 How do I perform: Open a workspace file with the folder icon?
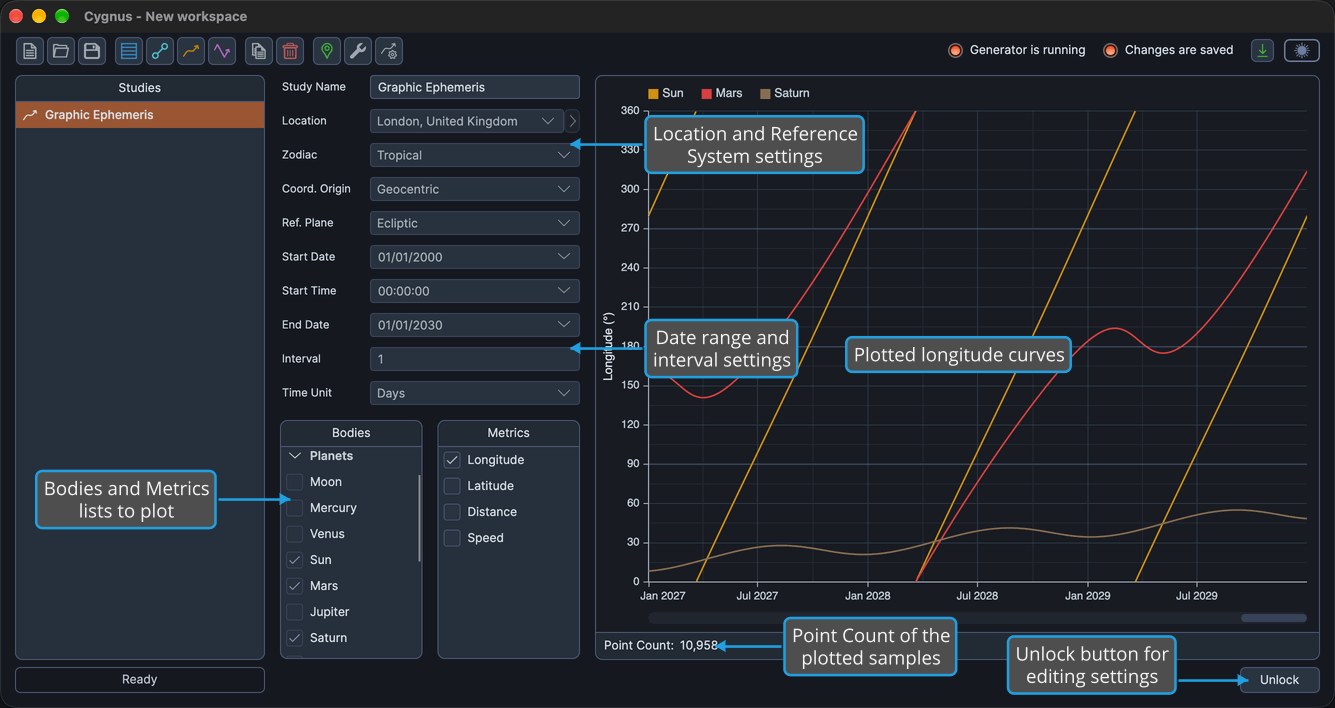point(61,51)
